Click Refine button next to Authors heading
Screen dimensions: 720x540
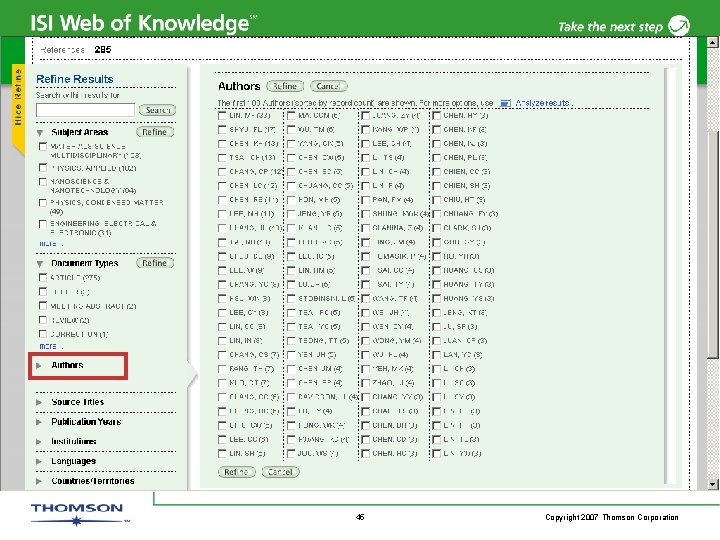[x=285, y=86]
